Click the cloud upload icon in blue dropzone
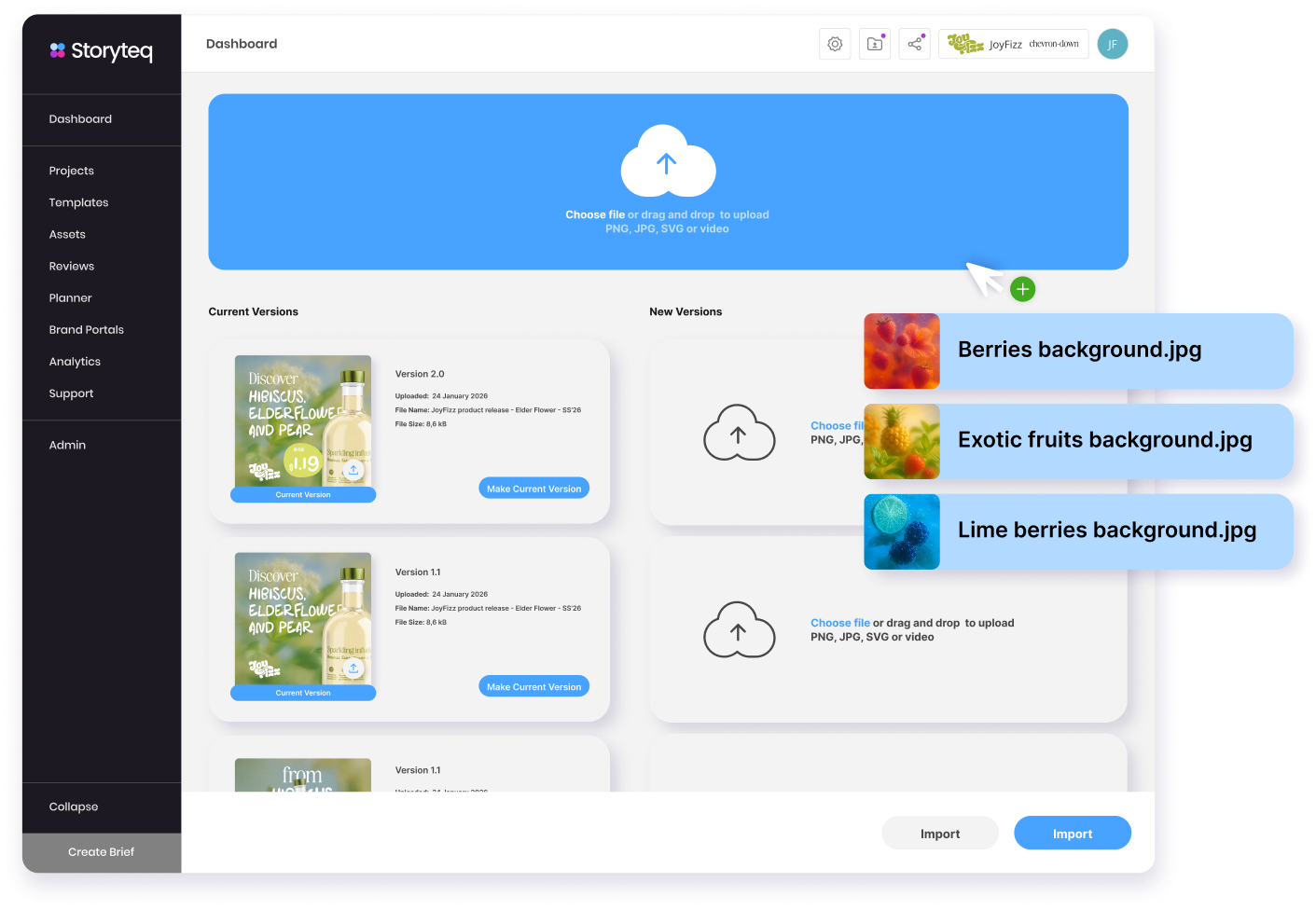Viewport: 1316px width, 910px height. point(668,162)
